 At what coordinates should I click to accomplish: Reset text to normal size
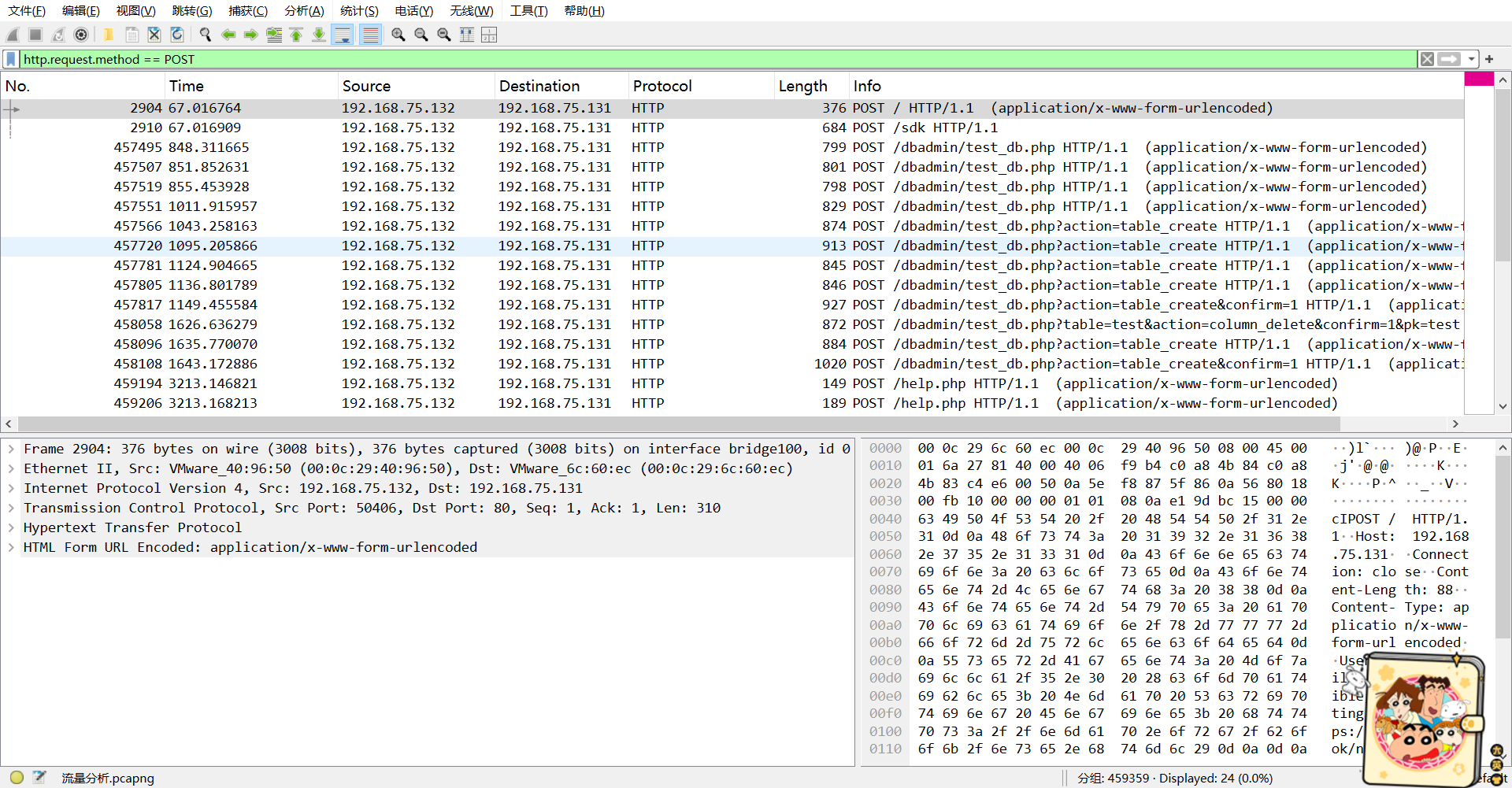[444, 35]
